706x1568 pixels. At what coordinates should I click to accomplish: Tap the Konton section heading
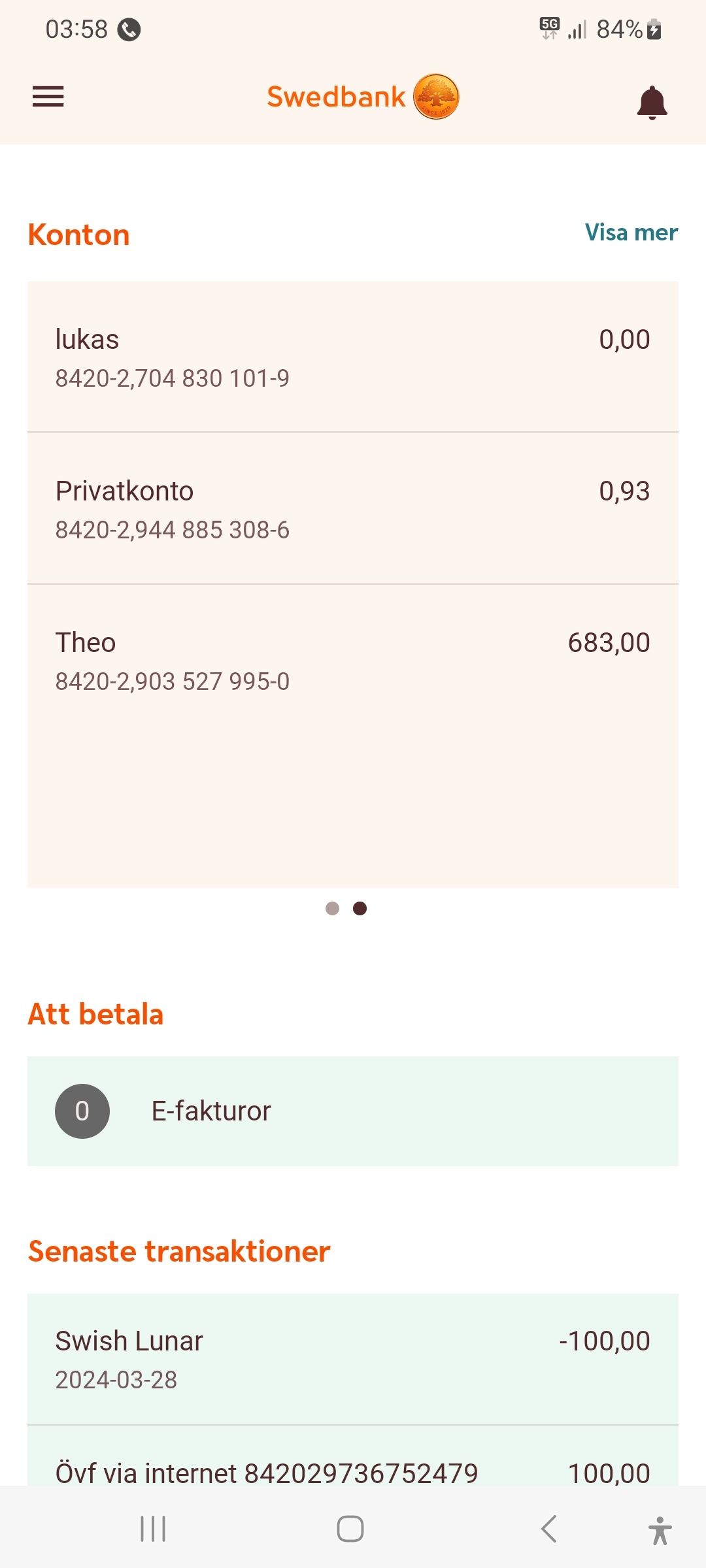(79, 235)
